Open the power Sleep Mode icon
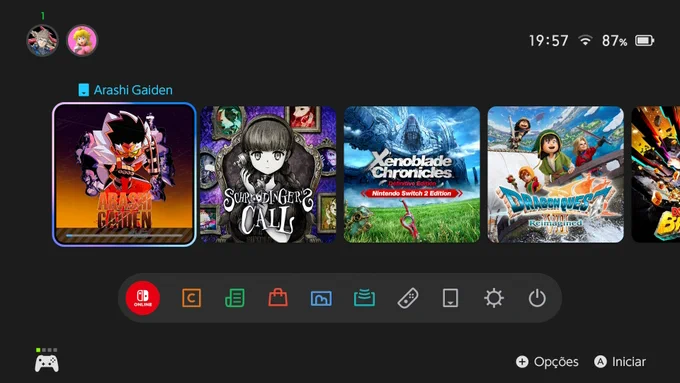 (x=537, y=298)
